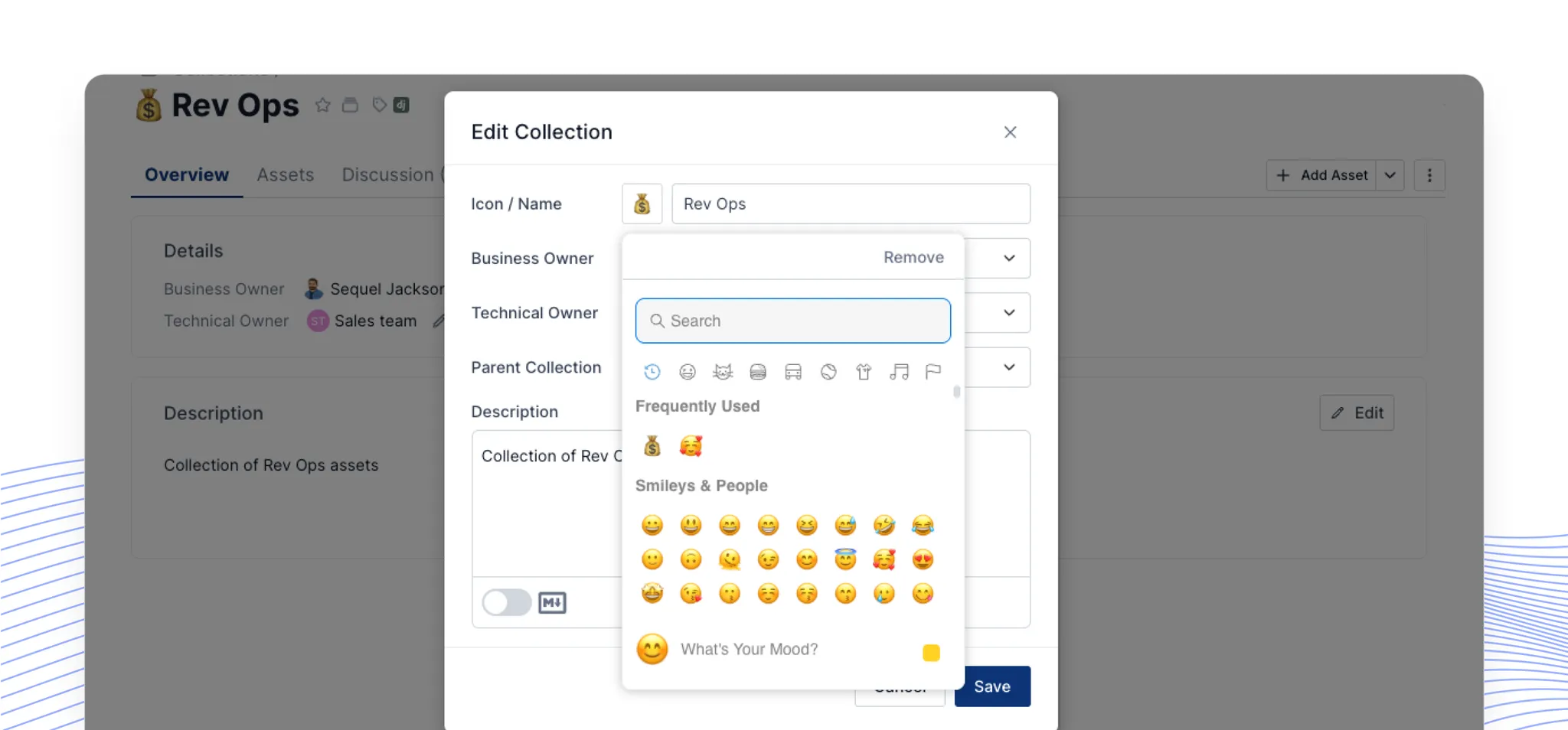Remove the current collection icon
The image size is (1568, 730).
(x=913, y=258)
